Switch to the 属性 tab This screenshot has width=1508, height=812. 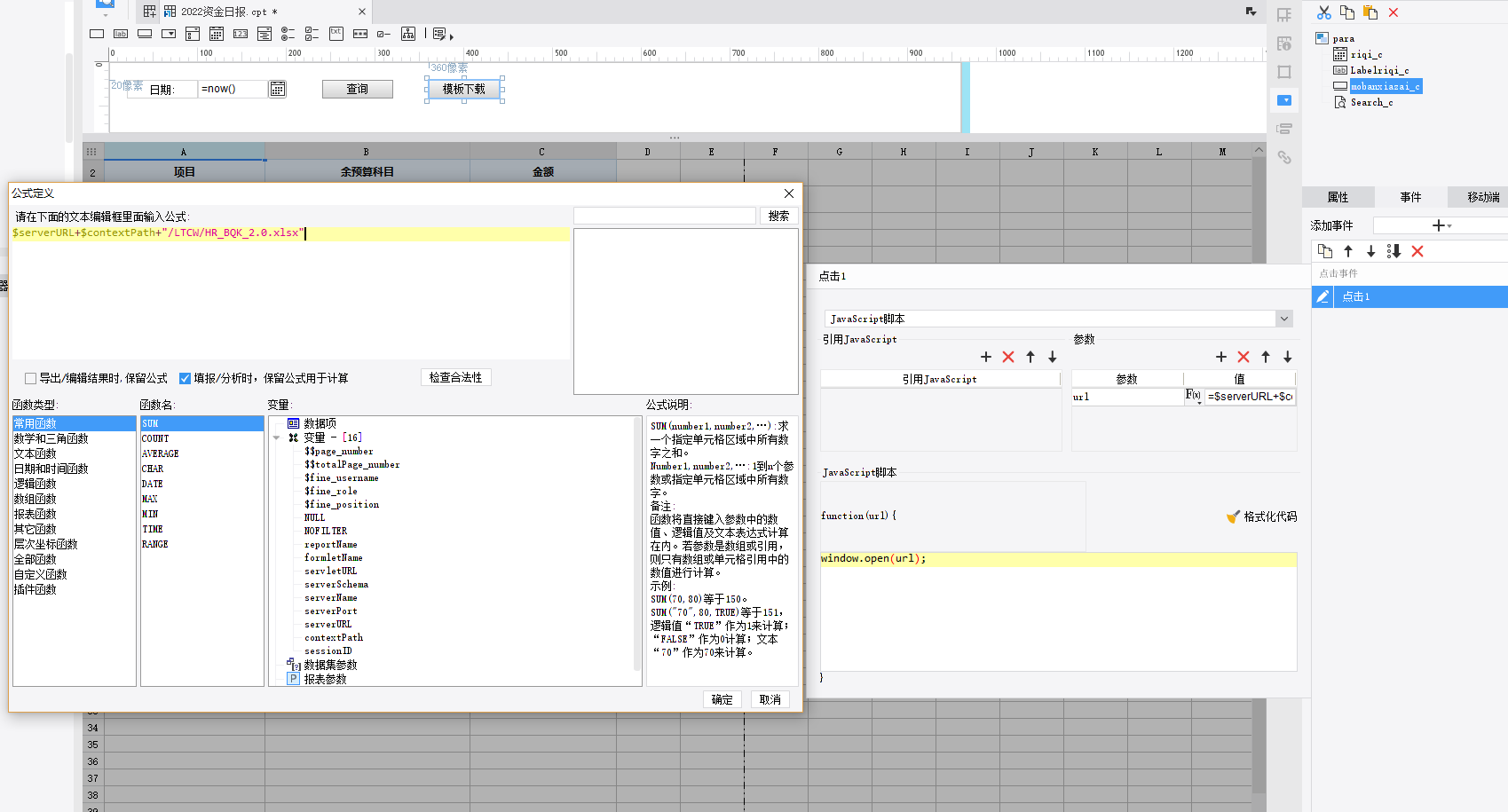[x=1338, y=197]
